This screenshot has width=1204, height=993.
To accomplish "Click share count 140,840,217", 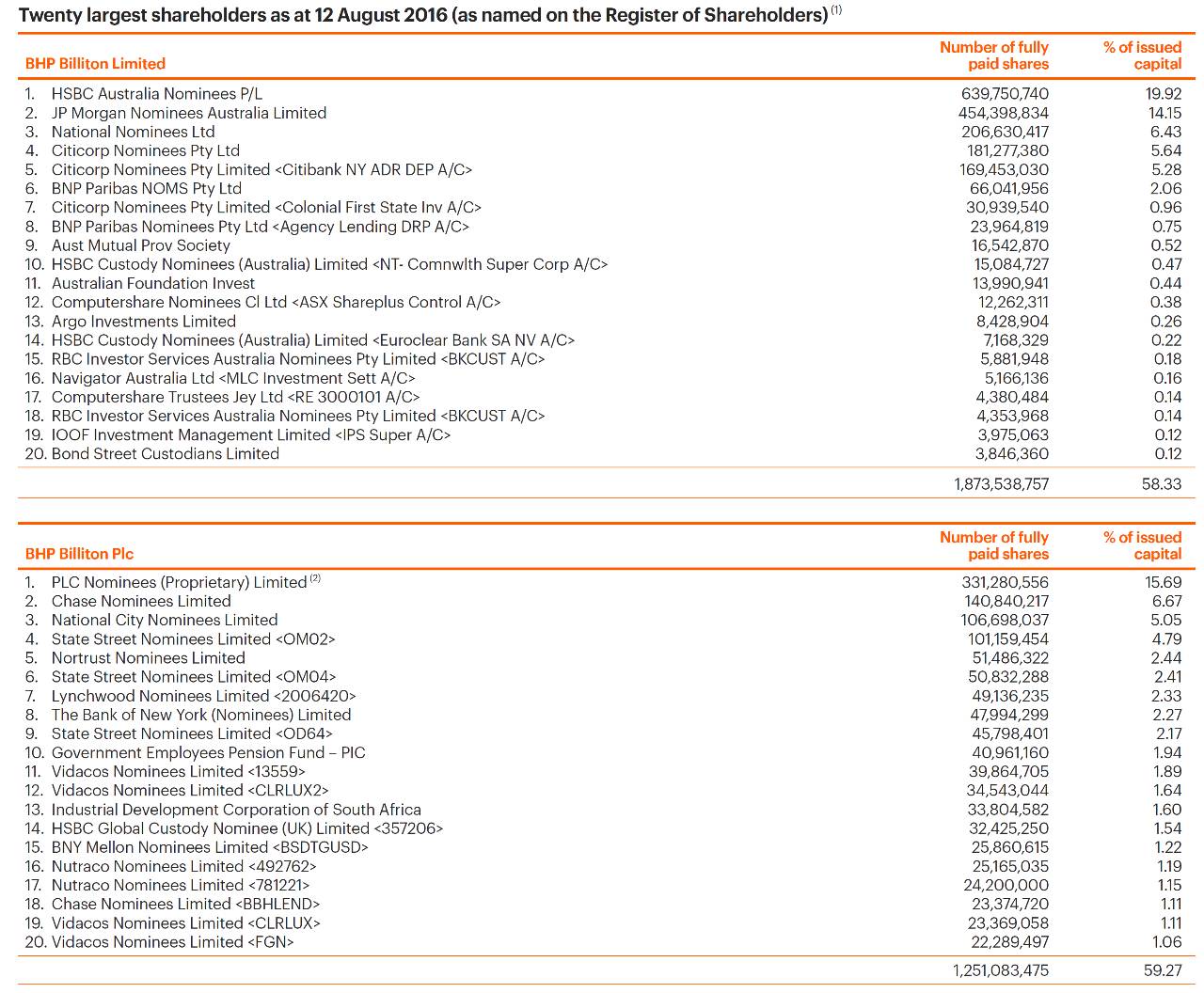I will point(1006,601).
